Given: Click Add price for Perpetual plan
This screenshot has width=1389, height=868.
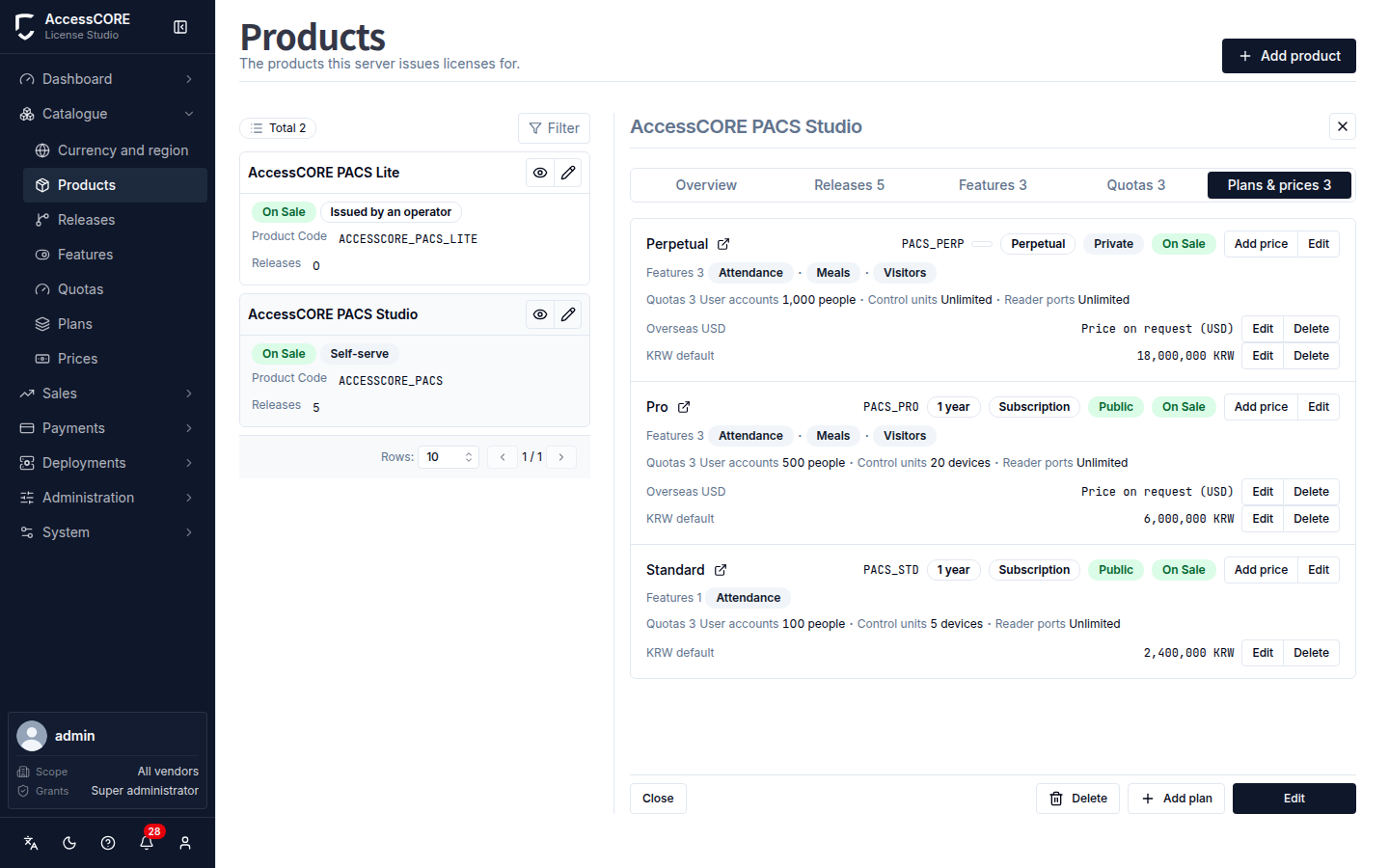Looking at the screenshot, I should (x=1261, y=244).
